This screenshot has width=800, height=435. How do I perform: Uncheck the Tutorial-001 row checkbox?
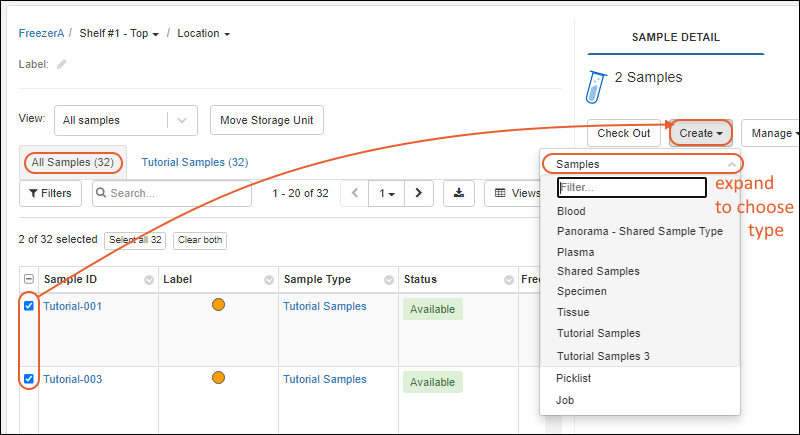[x=29, y=306]
